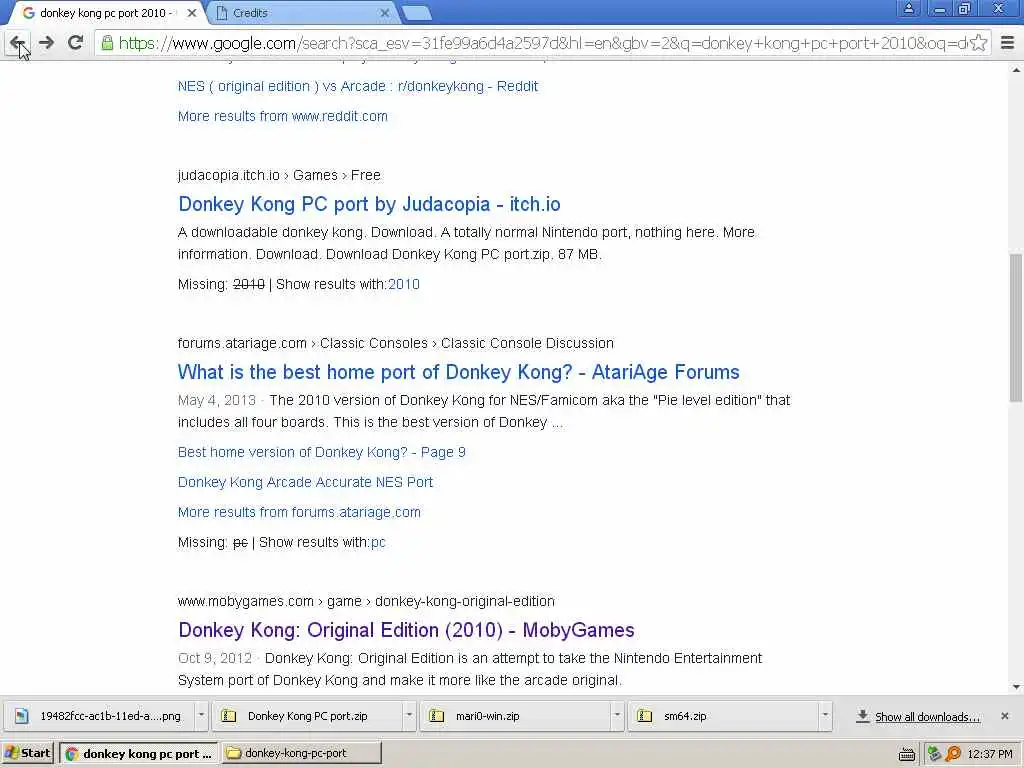Open What is the best home port AtariAge result
Screen dimensions: 1024x768
tap(458, 372)
